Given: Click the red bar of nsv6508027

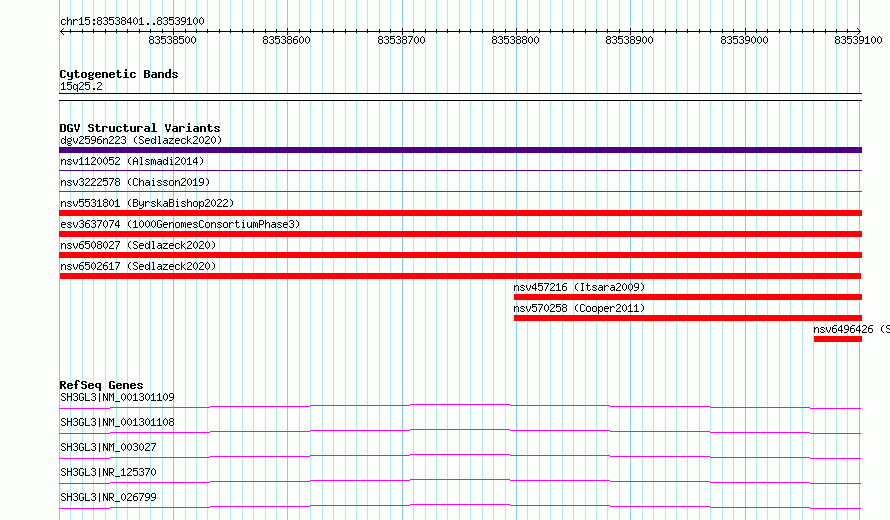Looking at the screenshot, I should coord(460,255).
